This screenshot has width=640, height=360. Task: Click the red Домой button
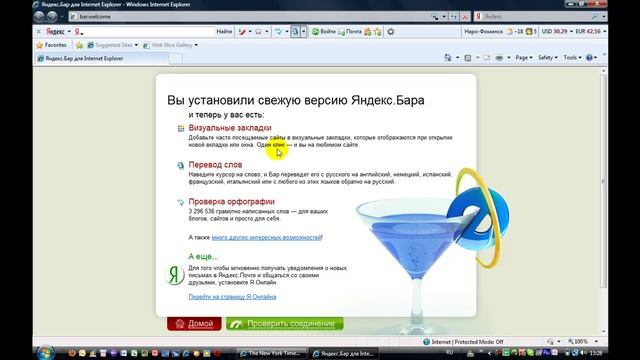coord(194,324)
